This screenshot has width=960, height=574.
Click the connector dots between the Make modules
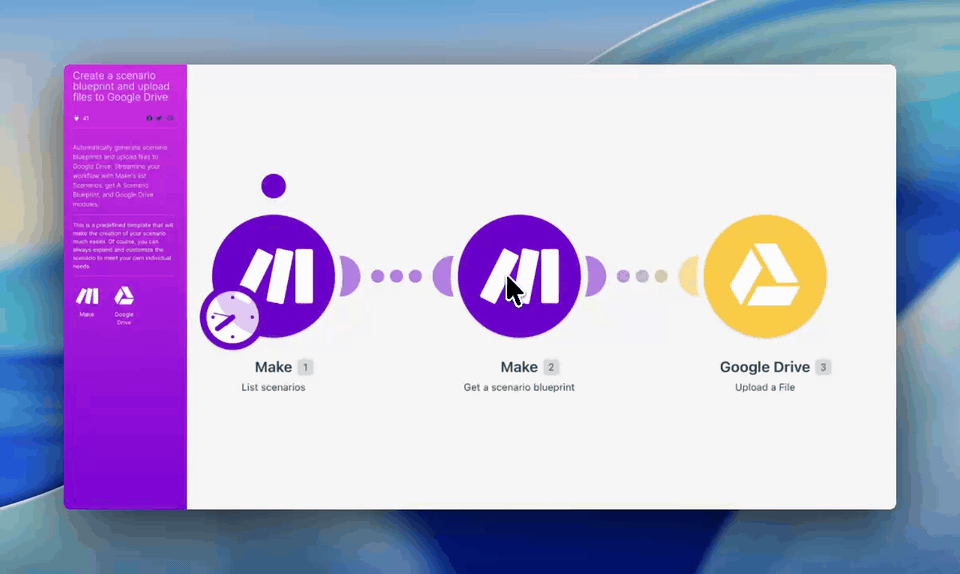[x=397, y=276]
